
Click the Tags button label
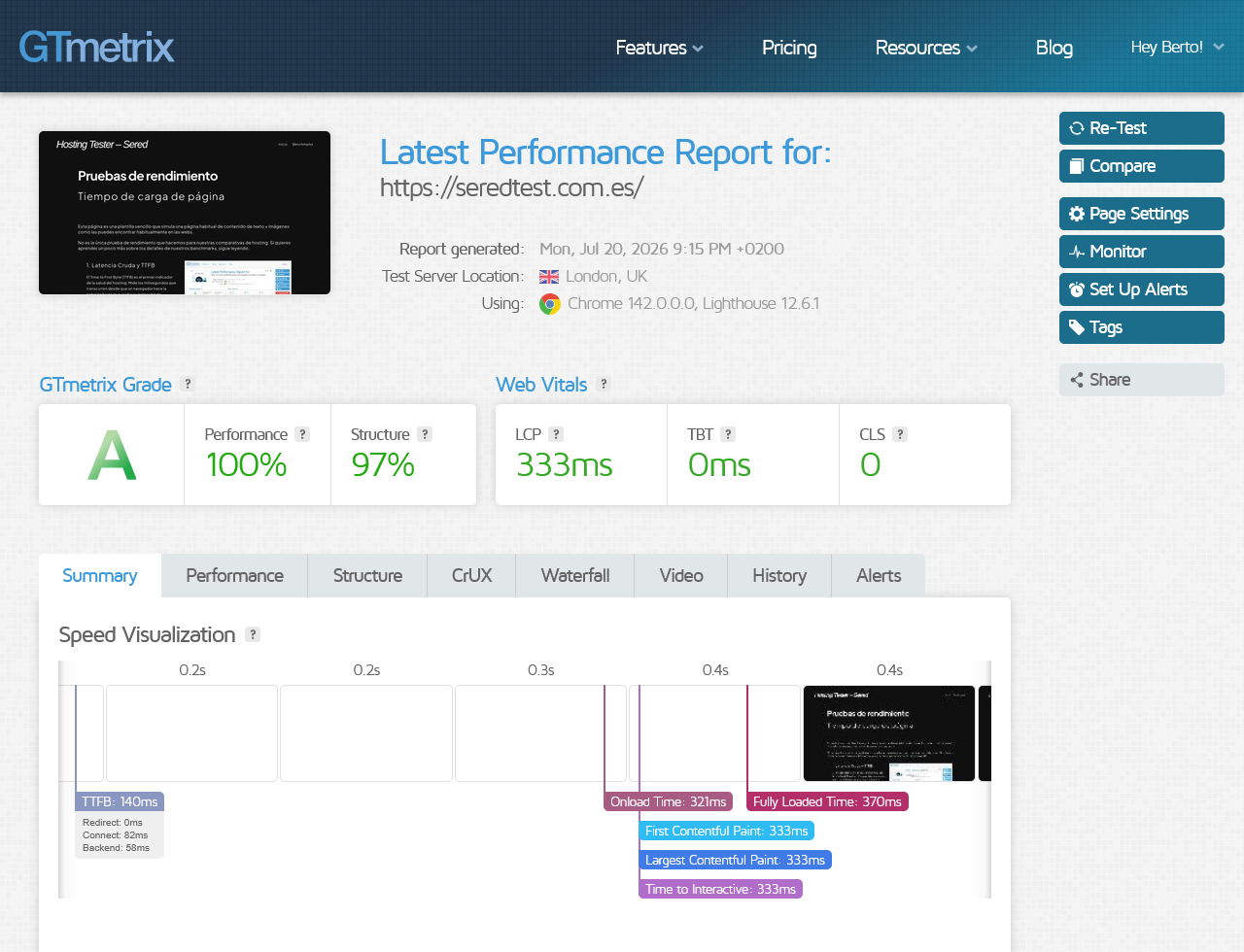(x=1106, y=327)
